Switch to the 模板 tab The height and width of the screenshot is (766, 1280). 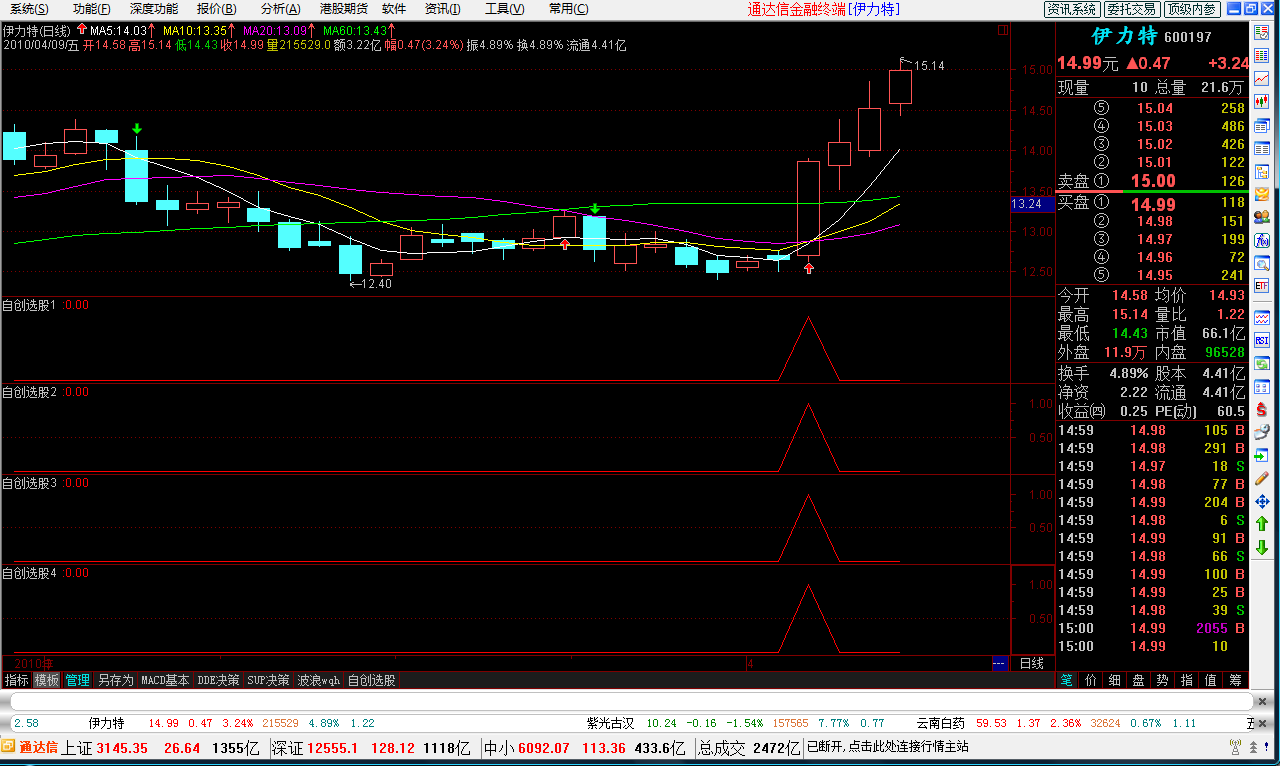pos(47,680)
